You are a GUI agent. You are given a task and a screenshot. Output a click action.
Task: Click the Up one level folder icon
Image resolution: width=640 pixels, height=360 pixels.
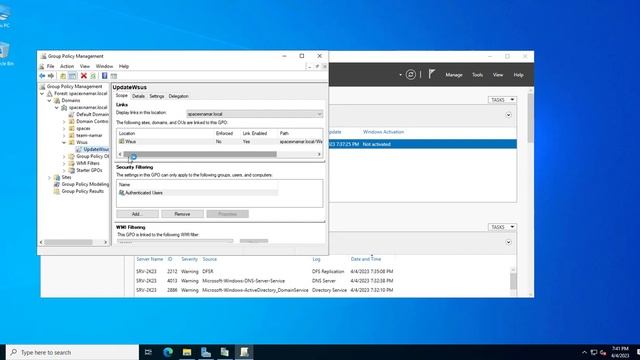(x=63, y=76)
